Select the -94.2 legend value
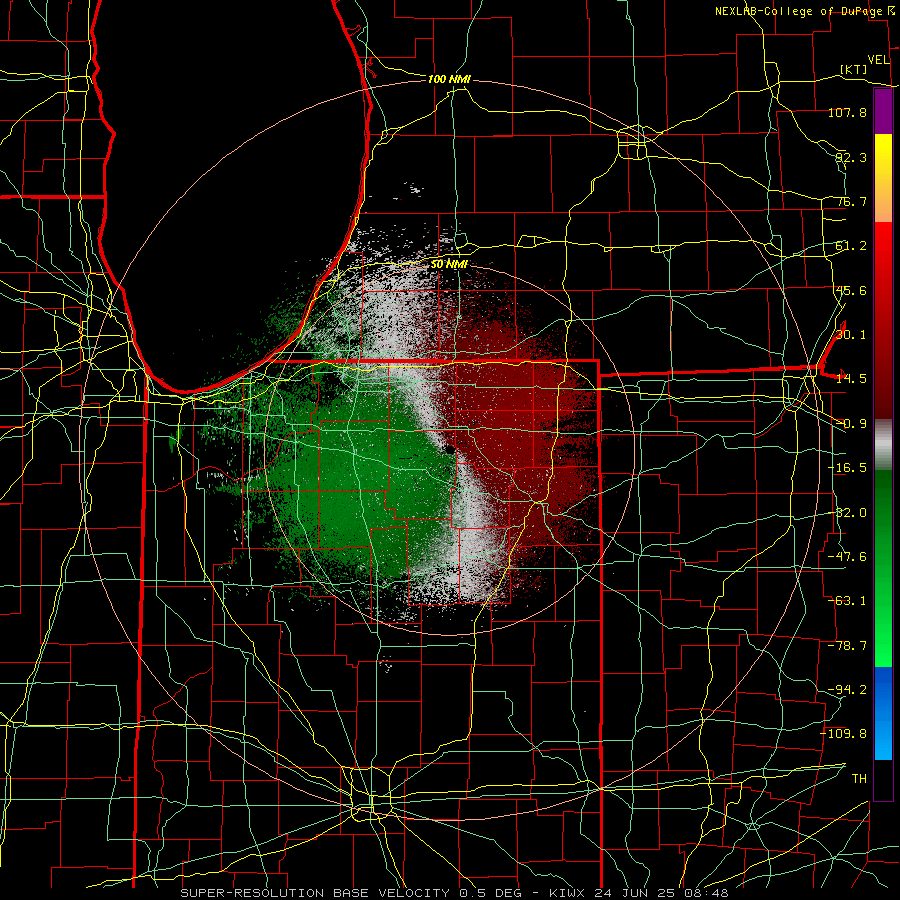 847,690
